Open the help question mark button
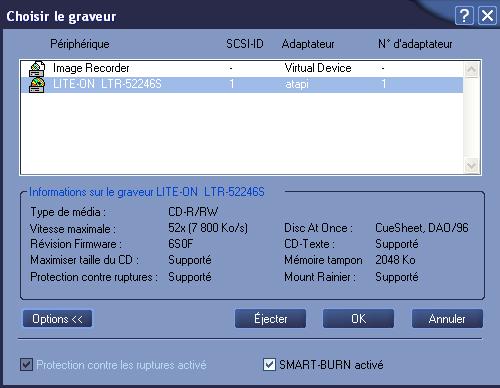This screenshot has height=388, width=500. pos(464,16)
